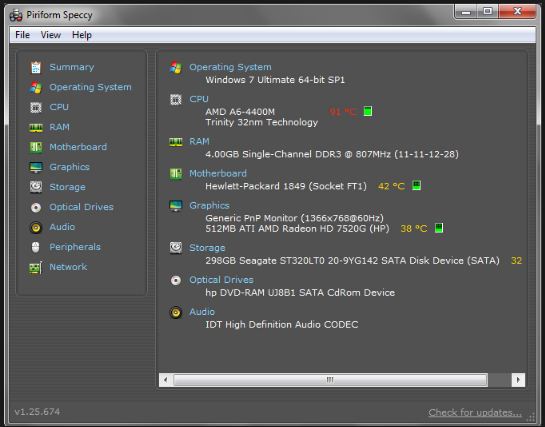Click the Audio speaker icon in the summary panel
The width and height of the screenshot is (545, 427).
click(176, 312)
